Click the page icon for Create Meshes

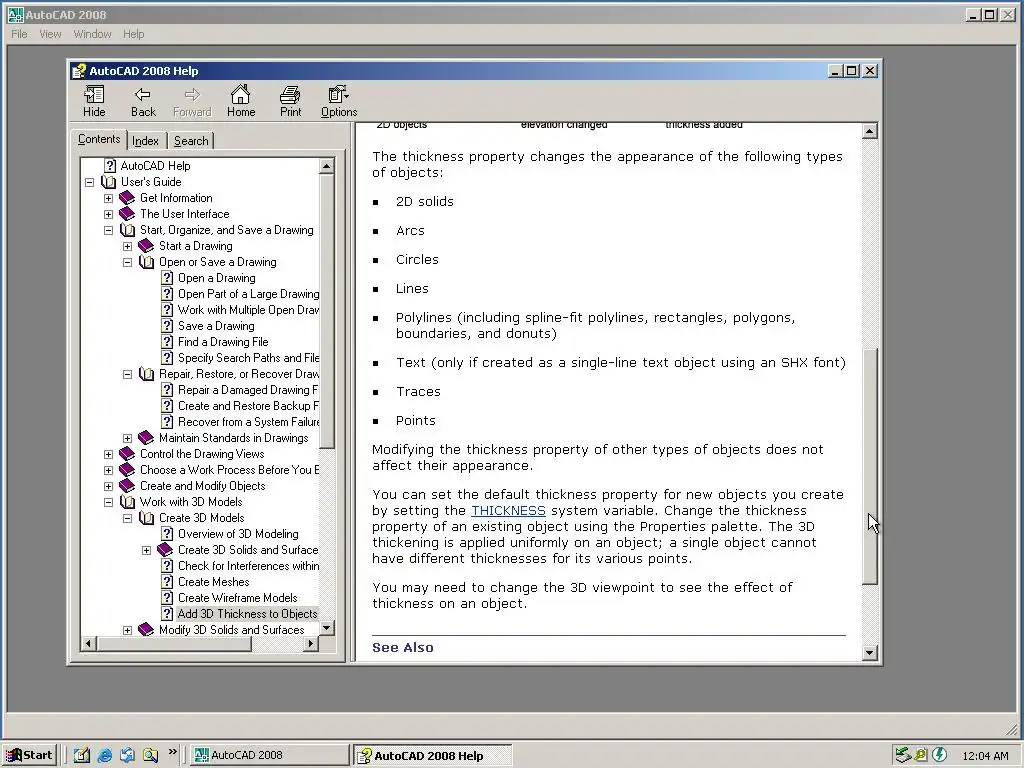point(167,582)
